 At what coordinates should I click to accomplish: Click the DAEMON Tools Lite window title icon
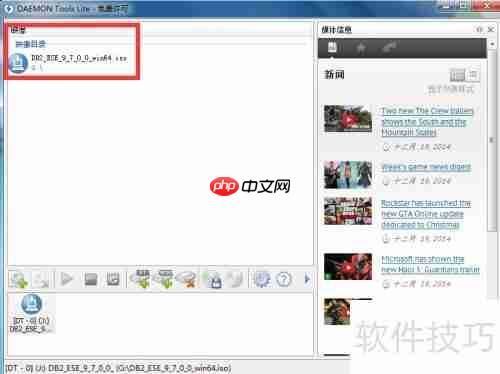(x=9, y=9)
